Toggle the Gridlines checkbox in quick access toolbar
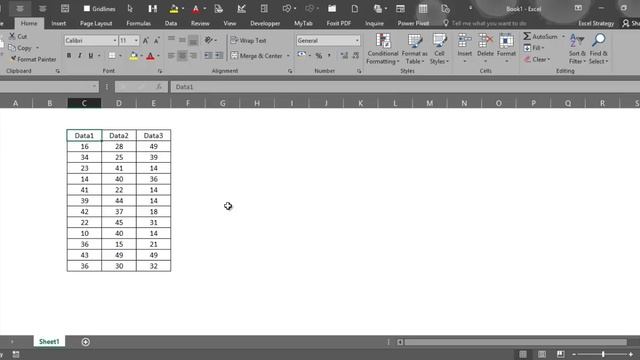 [87, 9]
